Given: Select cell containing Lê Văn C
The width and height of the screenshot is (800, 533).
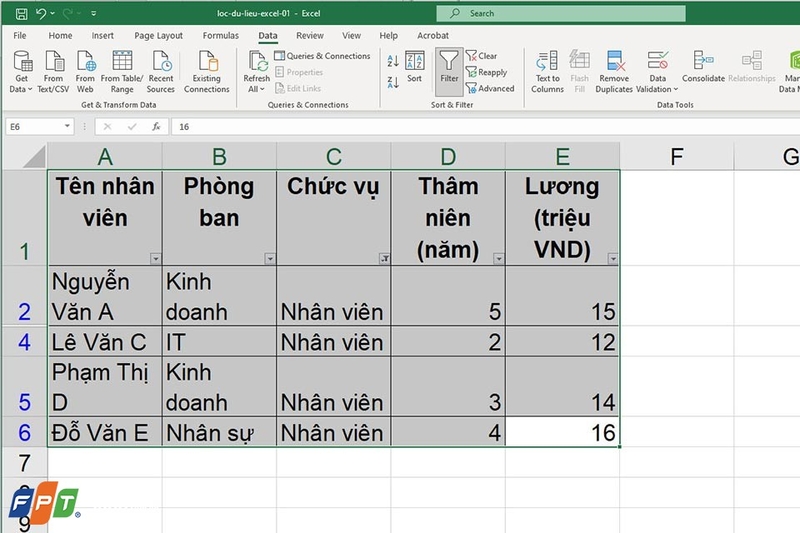Looking at the screenshot, I should click(x=105, y=341).
